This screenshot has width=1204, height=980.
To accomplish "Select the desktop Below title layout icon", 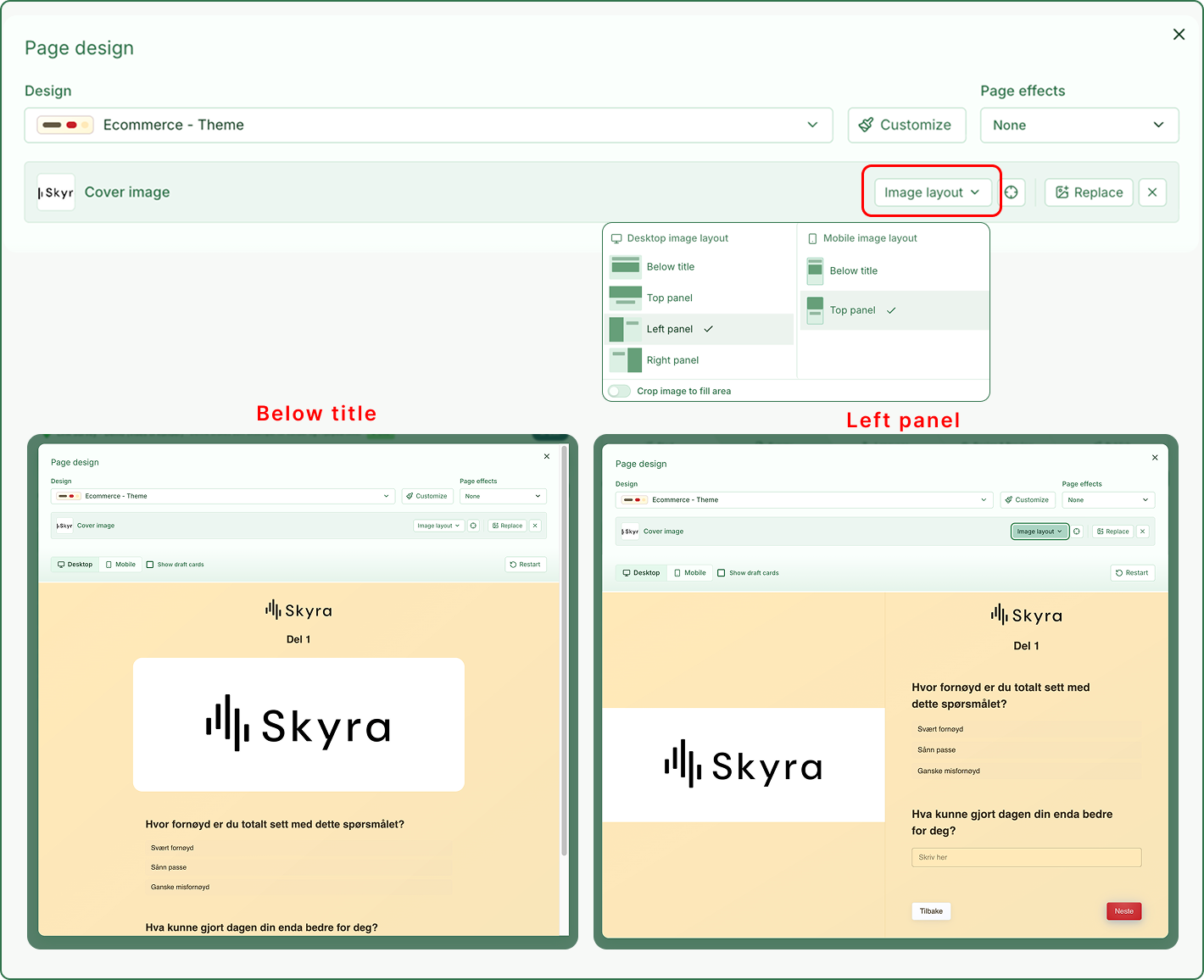I will (x=626, y=267).
